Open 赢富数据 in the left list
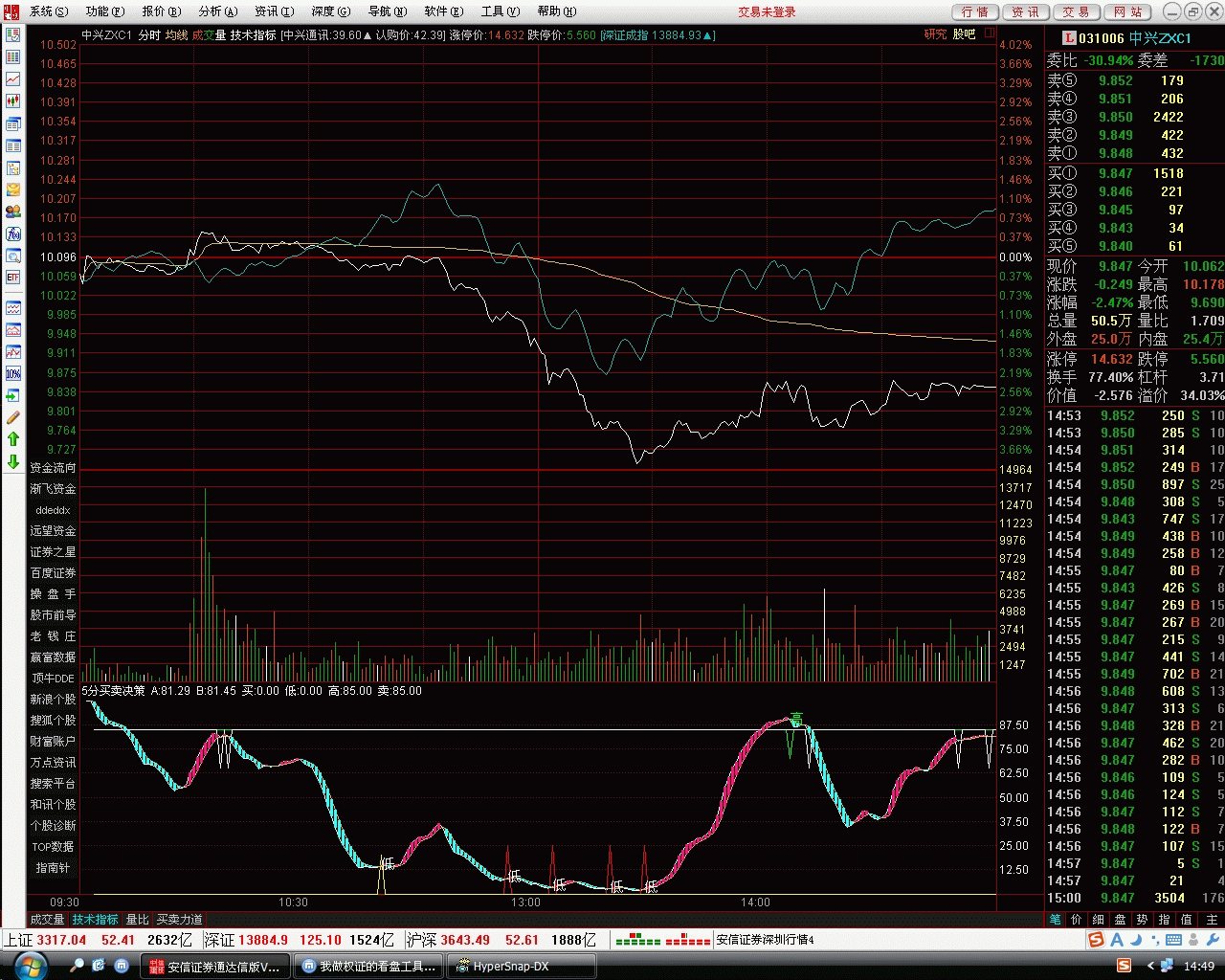Image resolution: width=1225 pixels, height=980 pixels. tap(53, 657)
